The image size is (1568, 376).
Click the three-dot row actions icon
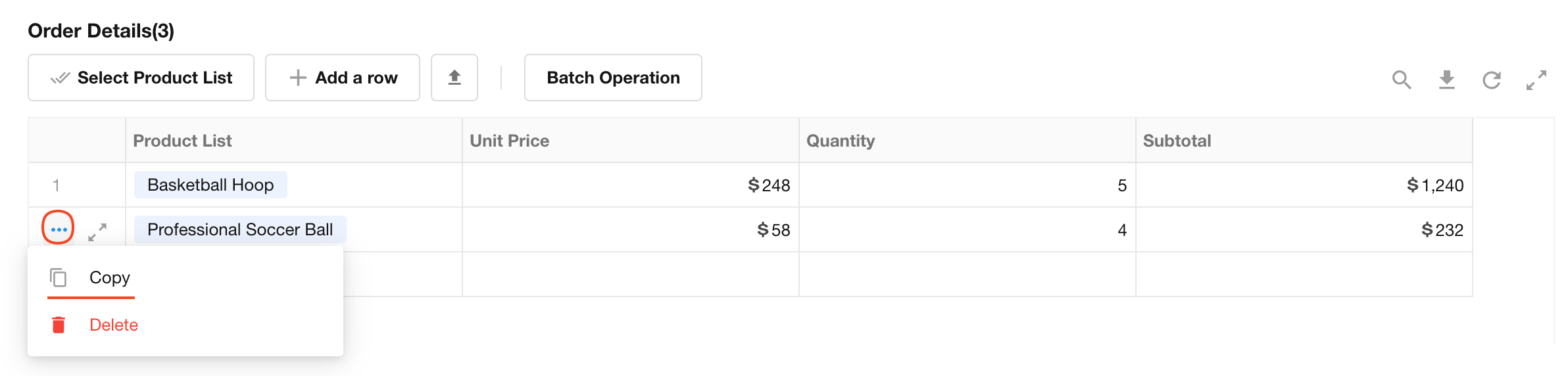[x=59, y=229]
